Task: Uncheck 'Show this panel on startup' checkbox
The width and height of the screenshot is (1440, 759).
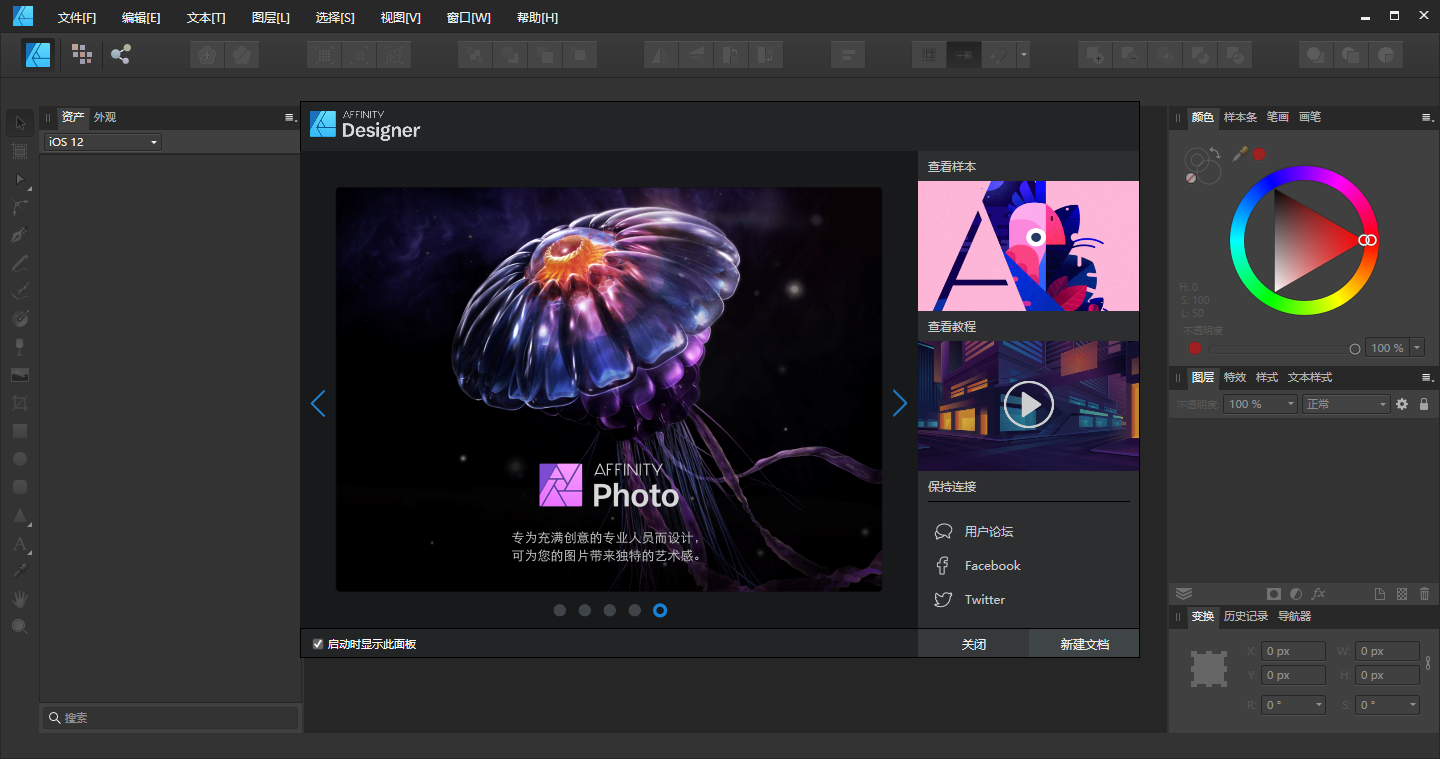Action: pos(318,644)
